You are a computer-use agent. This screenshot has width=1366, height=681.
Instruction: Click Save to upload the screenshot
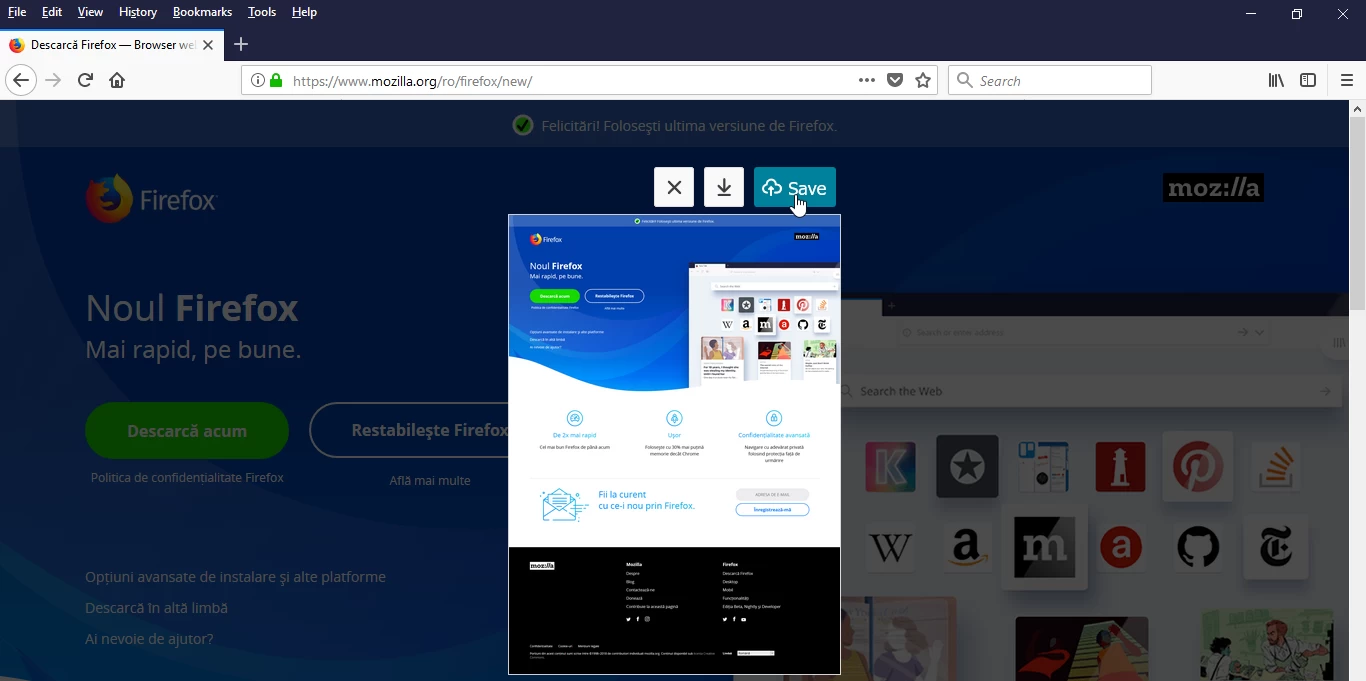tap(795, 187)
